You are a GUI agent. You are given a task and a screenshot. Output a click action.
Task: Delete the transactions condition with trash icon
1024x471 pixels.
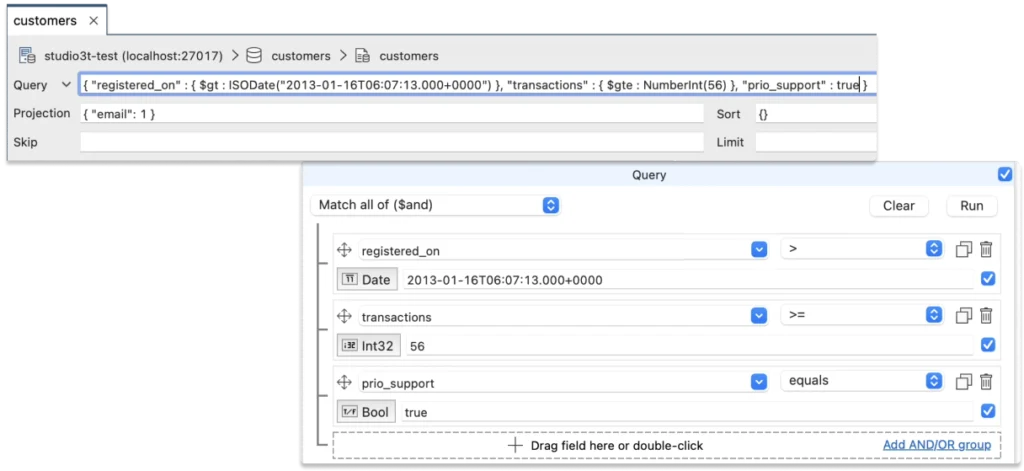click(x=986, y=315)
